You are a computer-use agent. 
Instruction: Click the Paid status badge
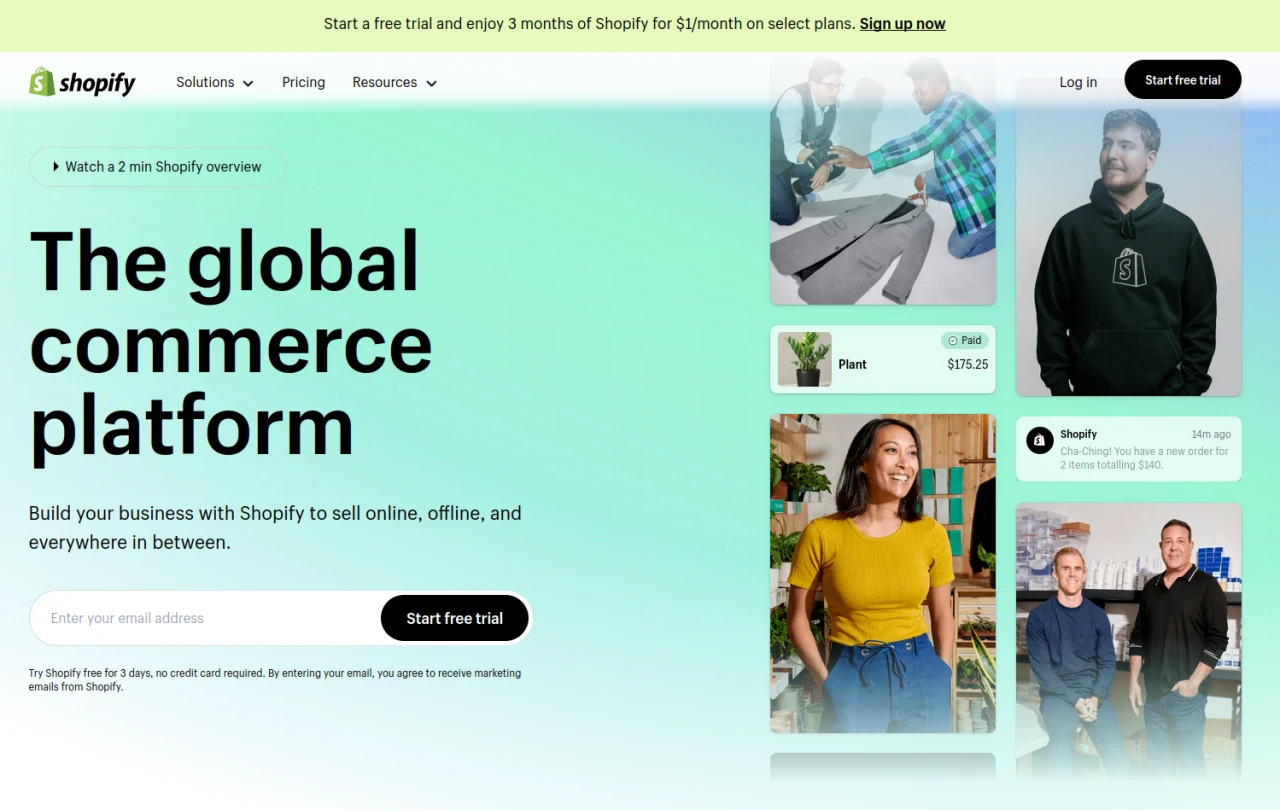pos(965,340)
